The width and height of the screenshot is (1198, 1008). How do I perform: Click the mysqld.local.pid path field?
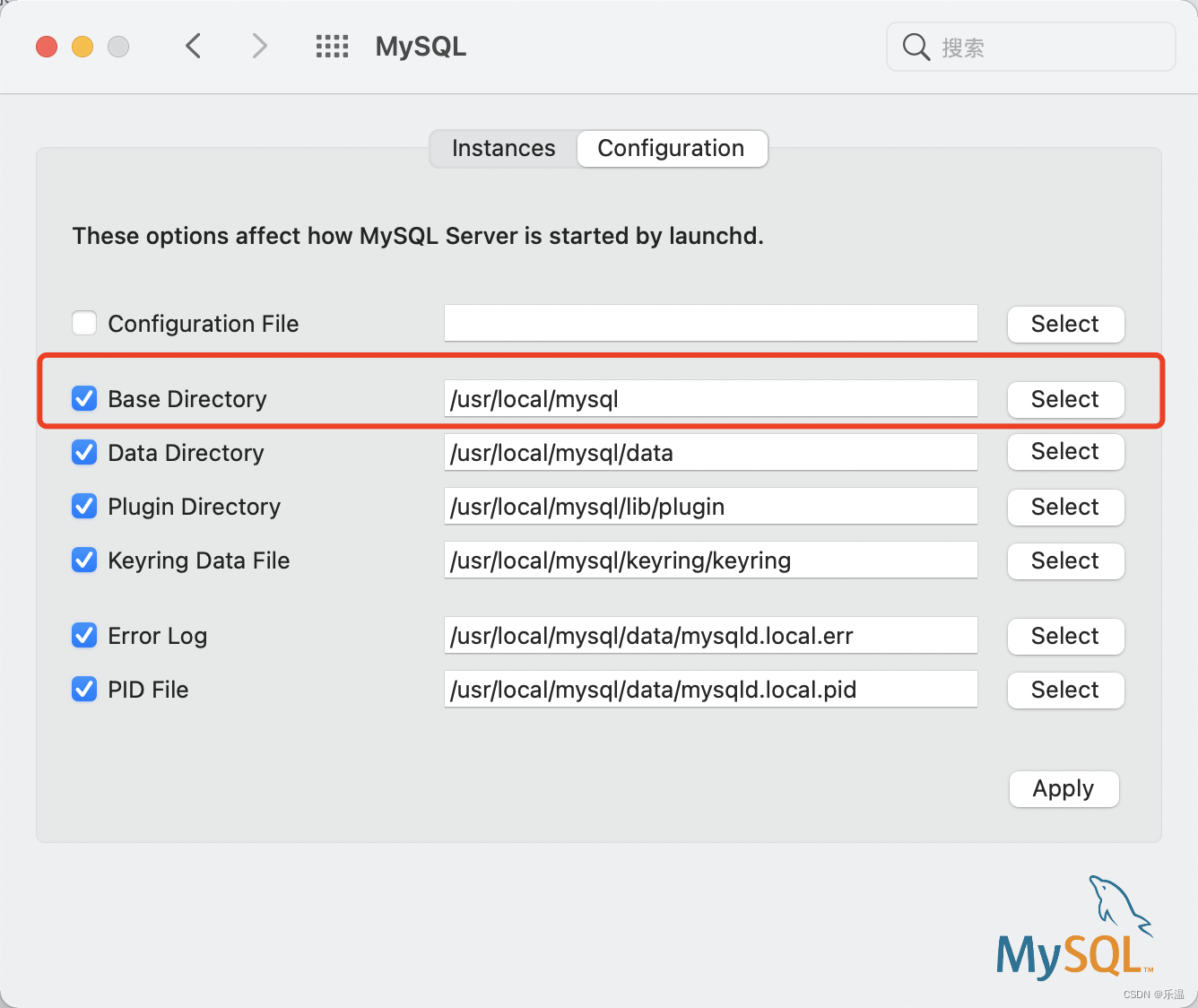click(711, 689)
